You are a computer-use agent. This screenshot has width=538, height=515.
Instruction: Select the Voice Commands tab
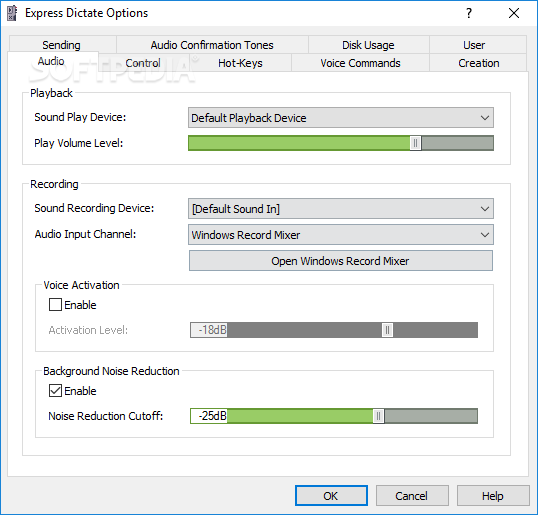click(x=360, y=63)
